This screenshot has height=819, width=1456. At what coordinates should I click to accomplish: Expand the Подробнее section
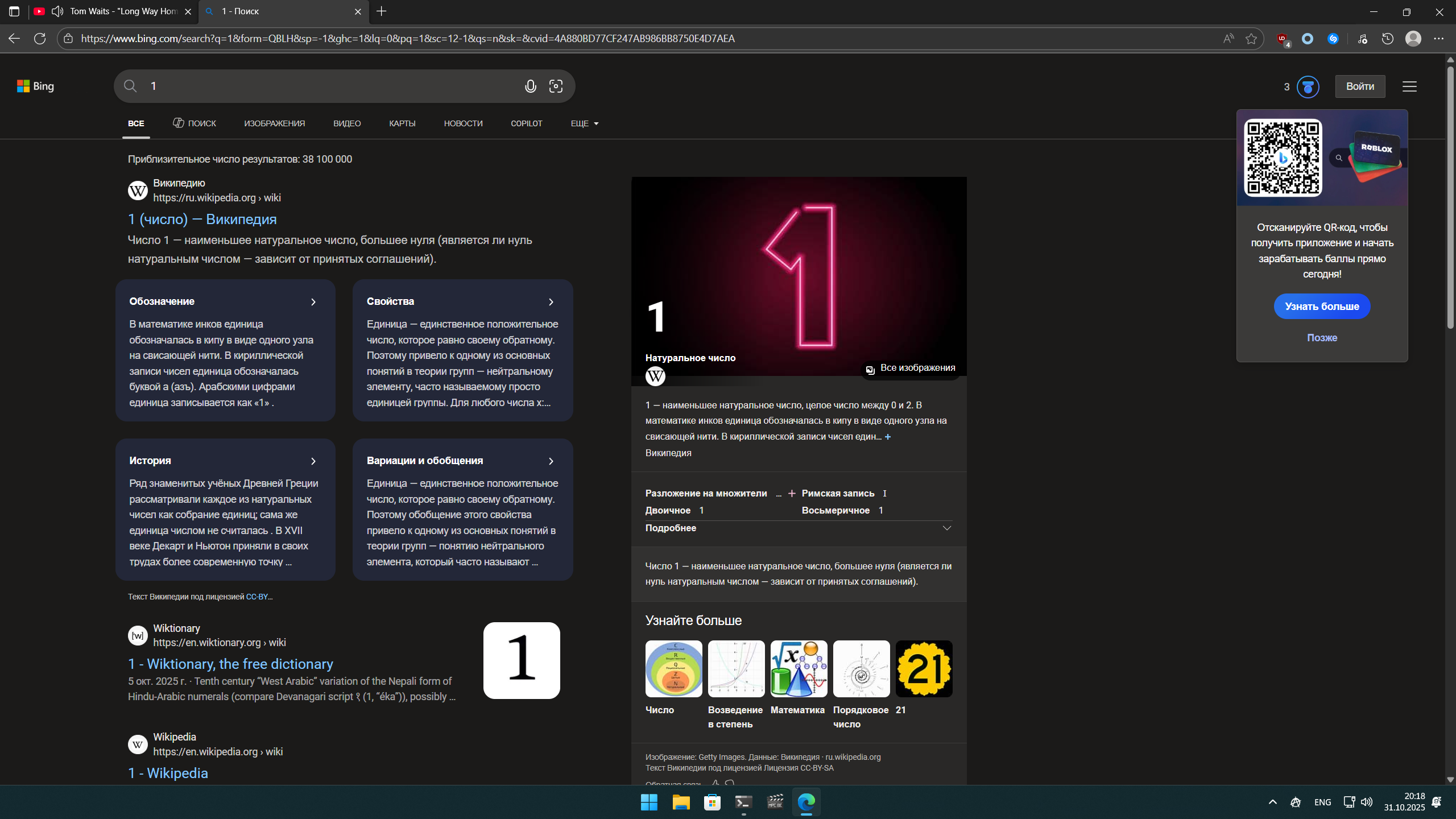[946, 528]
